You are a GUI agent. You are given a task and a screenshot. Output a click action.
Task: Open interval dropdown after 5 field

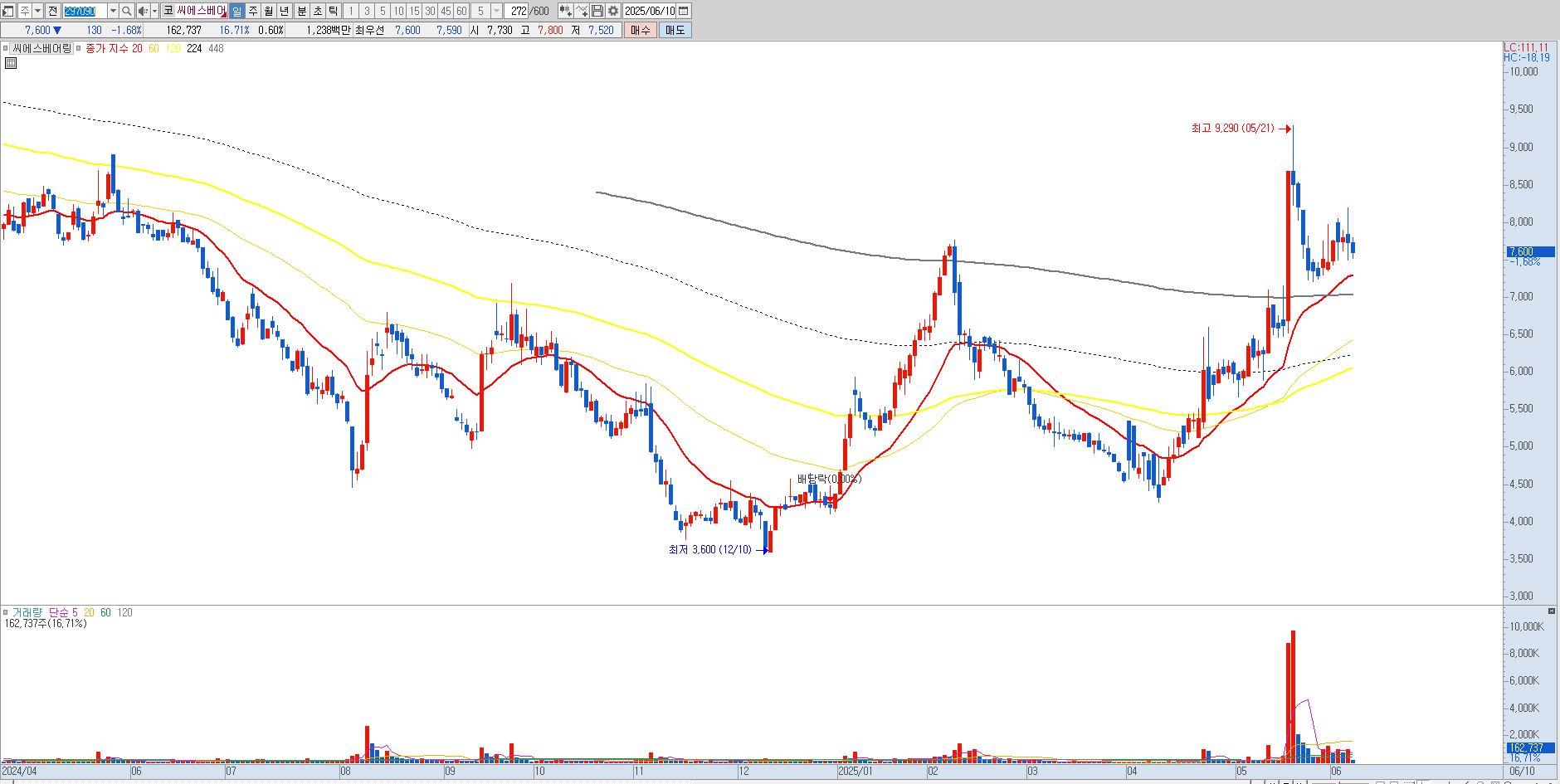coord(496,11)
